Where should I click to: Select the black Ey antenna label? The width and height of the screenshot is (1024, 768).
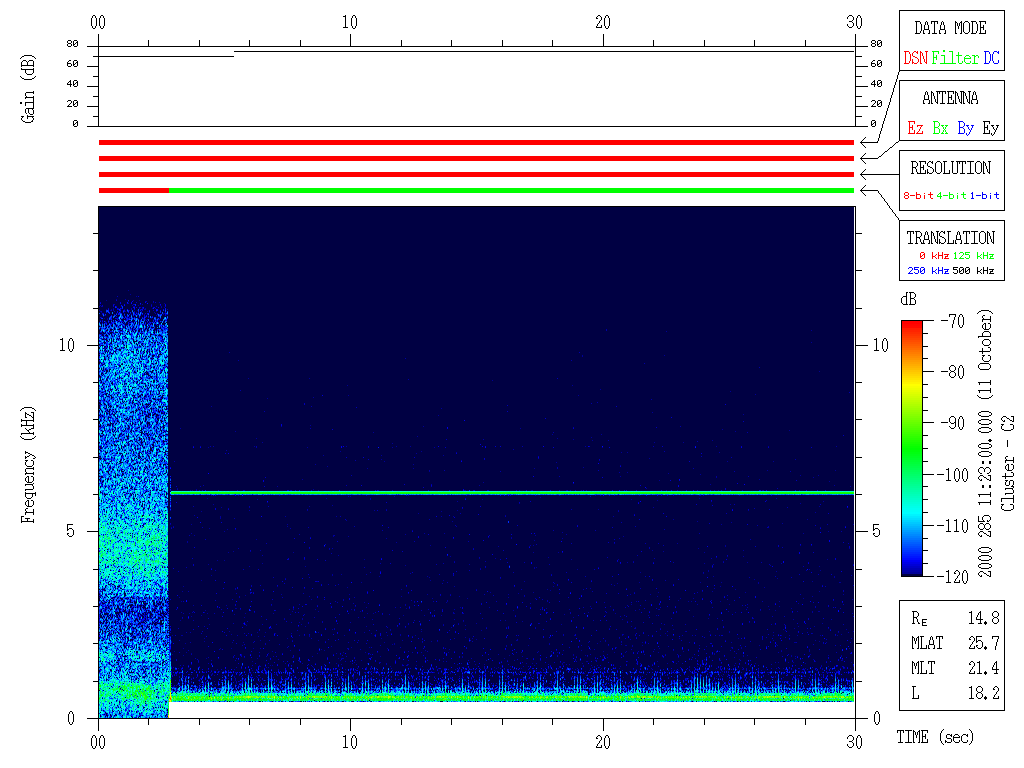[990, 129]
